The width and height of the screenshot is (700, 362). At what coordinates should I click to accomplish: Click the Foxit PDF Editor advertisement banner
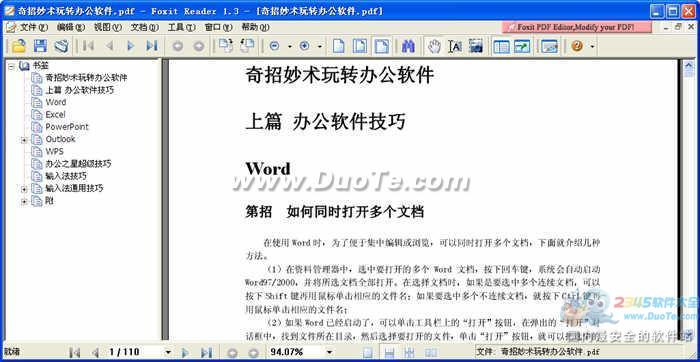576,27
